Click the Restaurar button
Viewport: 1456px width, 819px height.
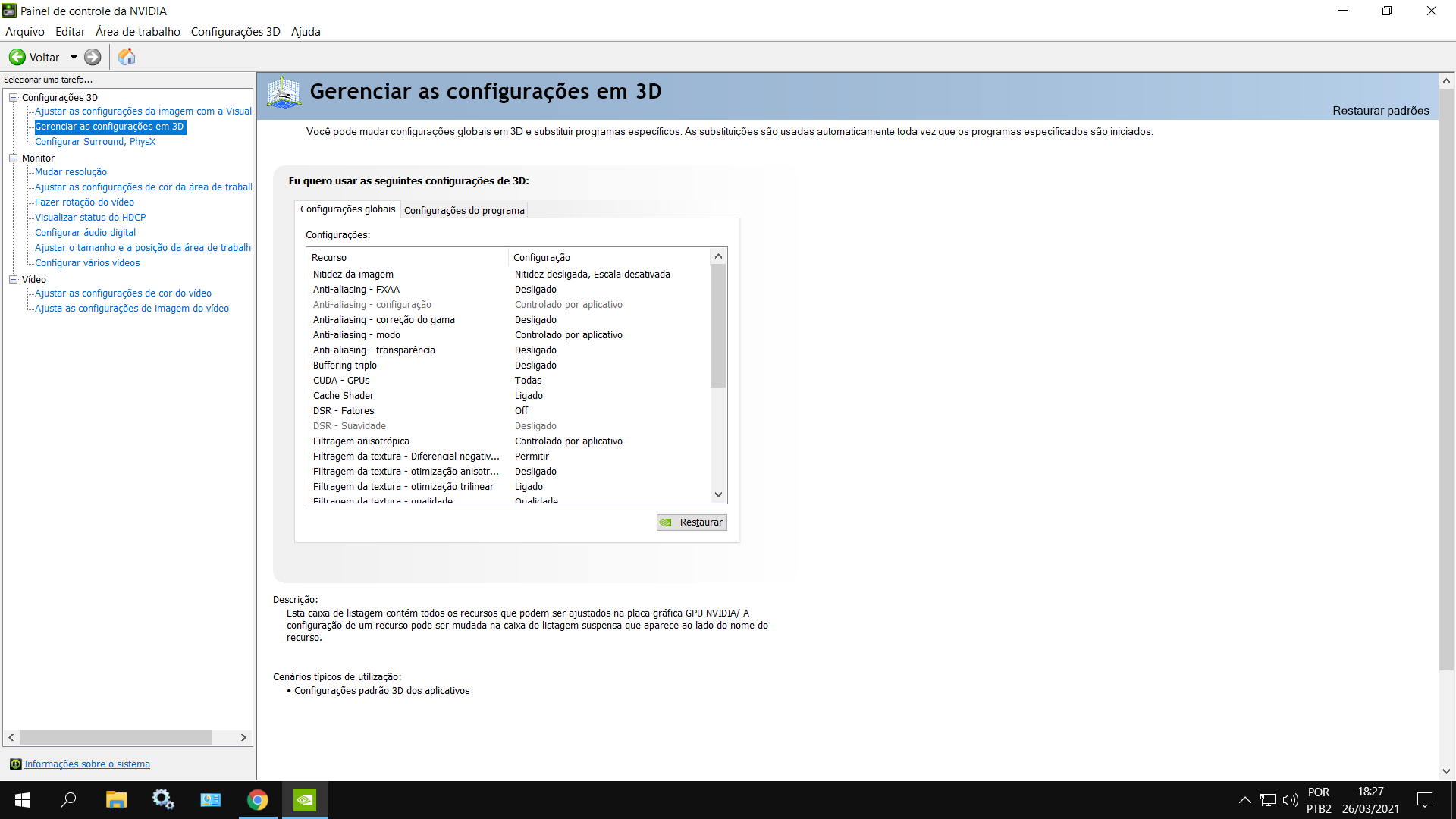pyautogui.click(x=692, y=522)
